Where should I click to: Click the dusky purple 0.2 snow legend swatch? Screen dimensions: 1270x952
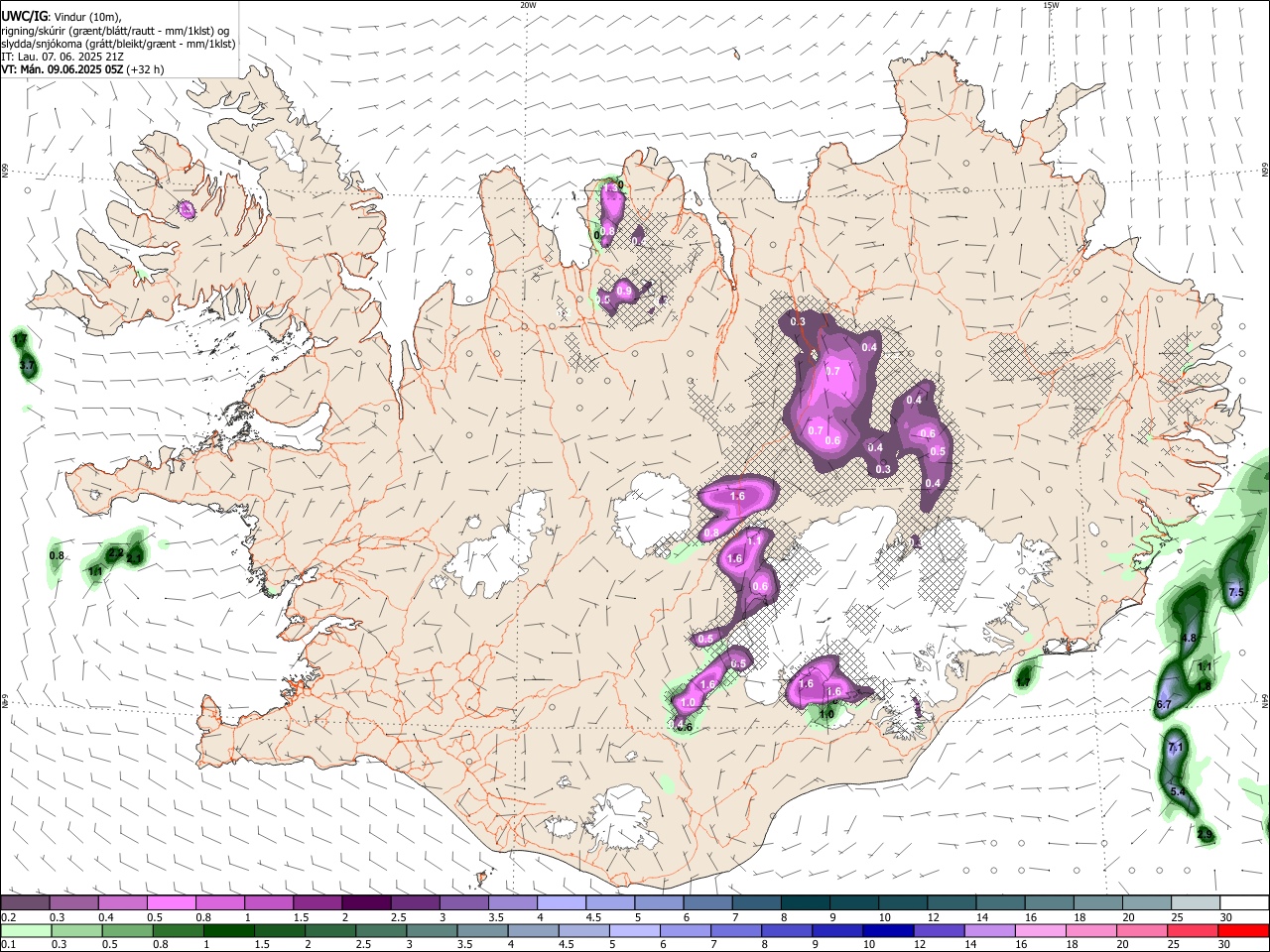point(25,903)
